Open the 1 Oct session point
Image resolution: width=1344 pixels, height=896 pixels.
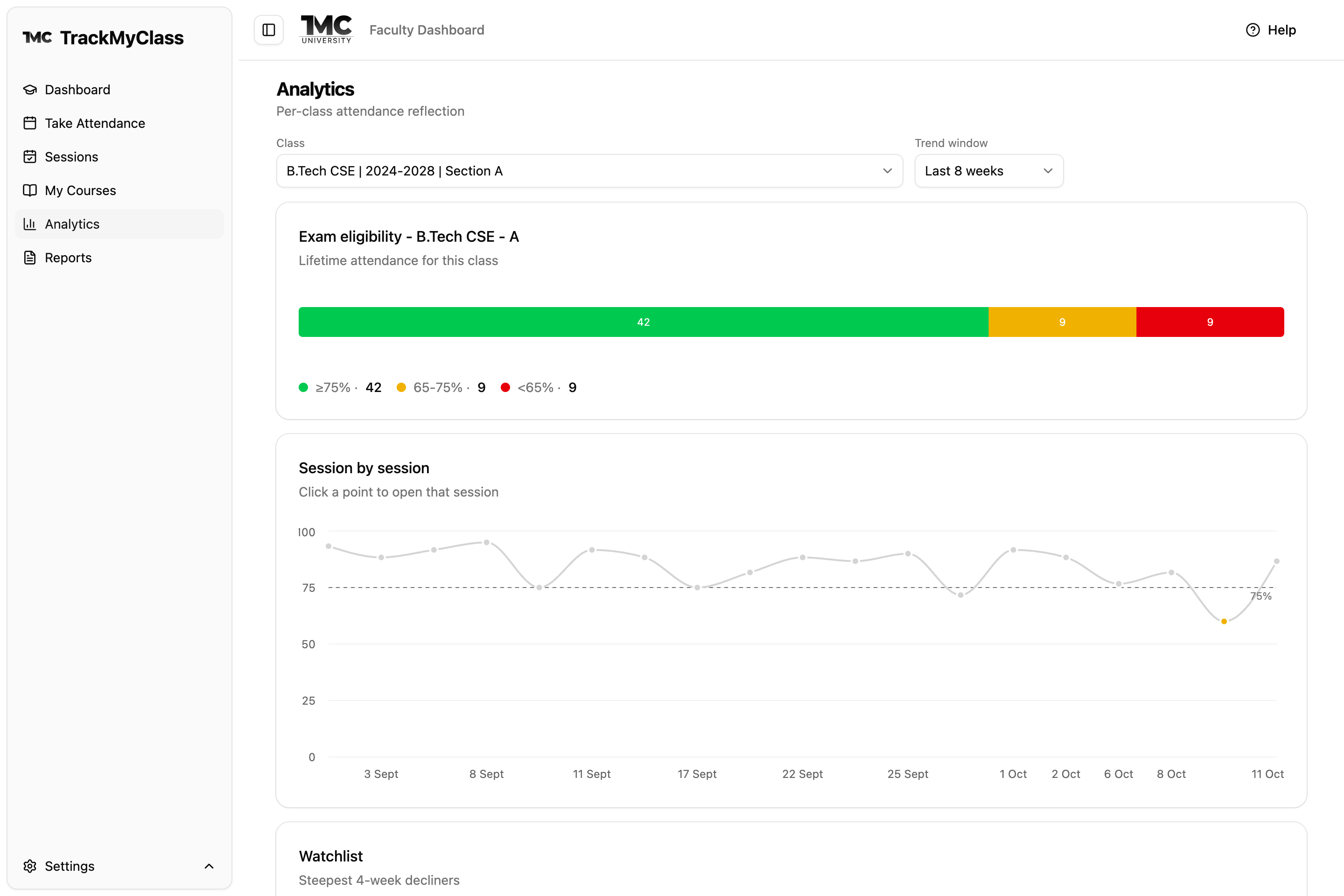(x=1013, y=550)
